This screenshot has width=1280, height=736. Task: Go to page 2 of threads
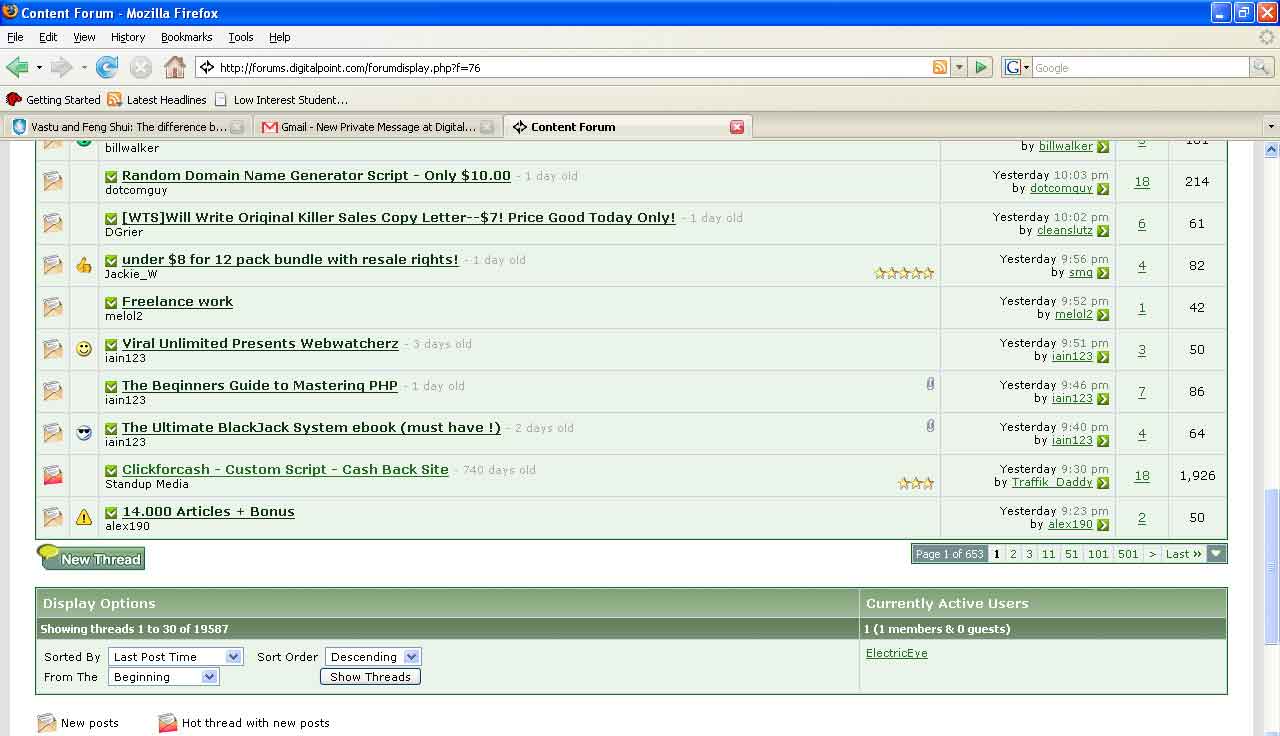(1013, 554)
